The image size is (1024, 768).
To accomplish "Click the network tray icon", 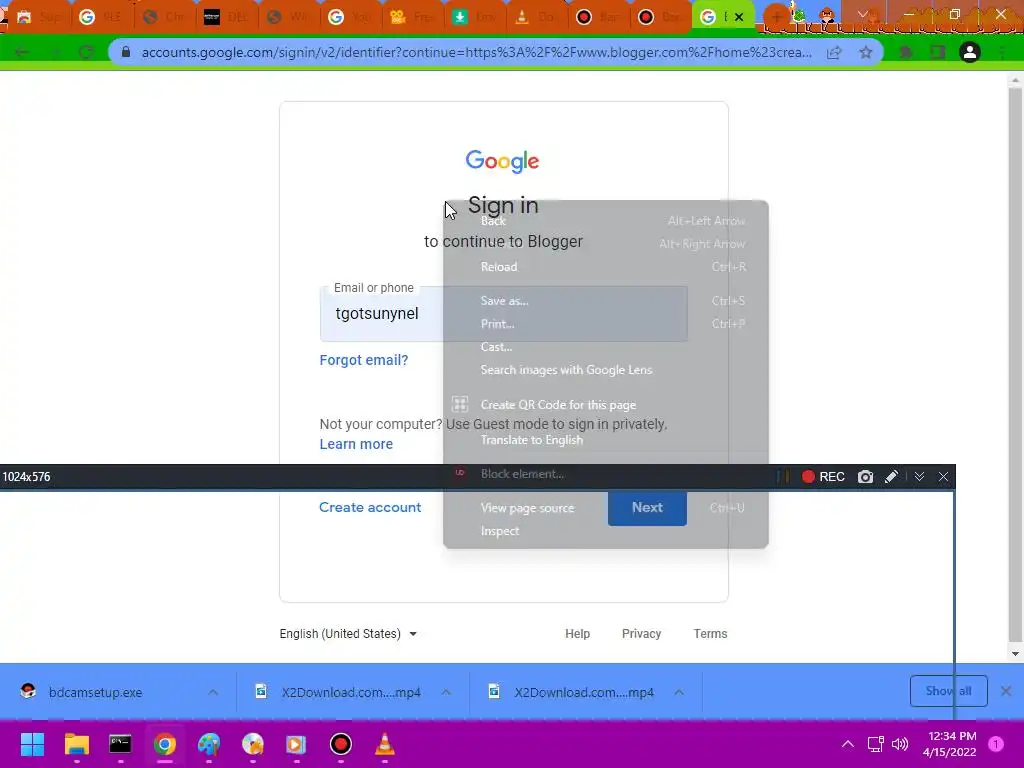I will pos(876,744).
